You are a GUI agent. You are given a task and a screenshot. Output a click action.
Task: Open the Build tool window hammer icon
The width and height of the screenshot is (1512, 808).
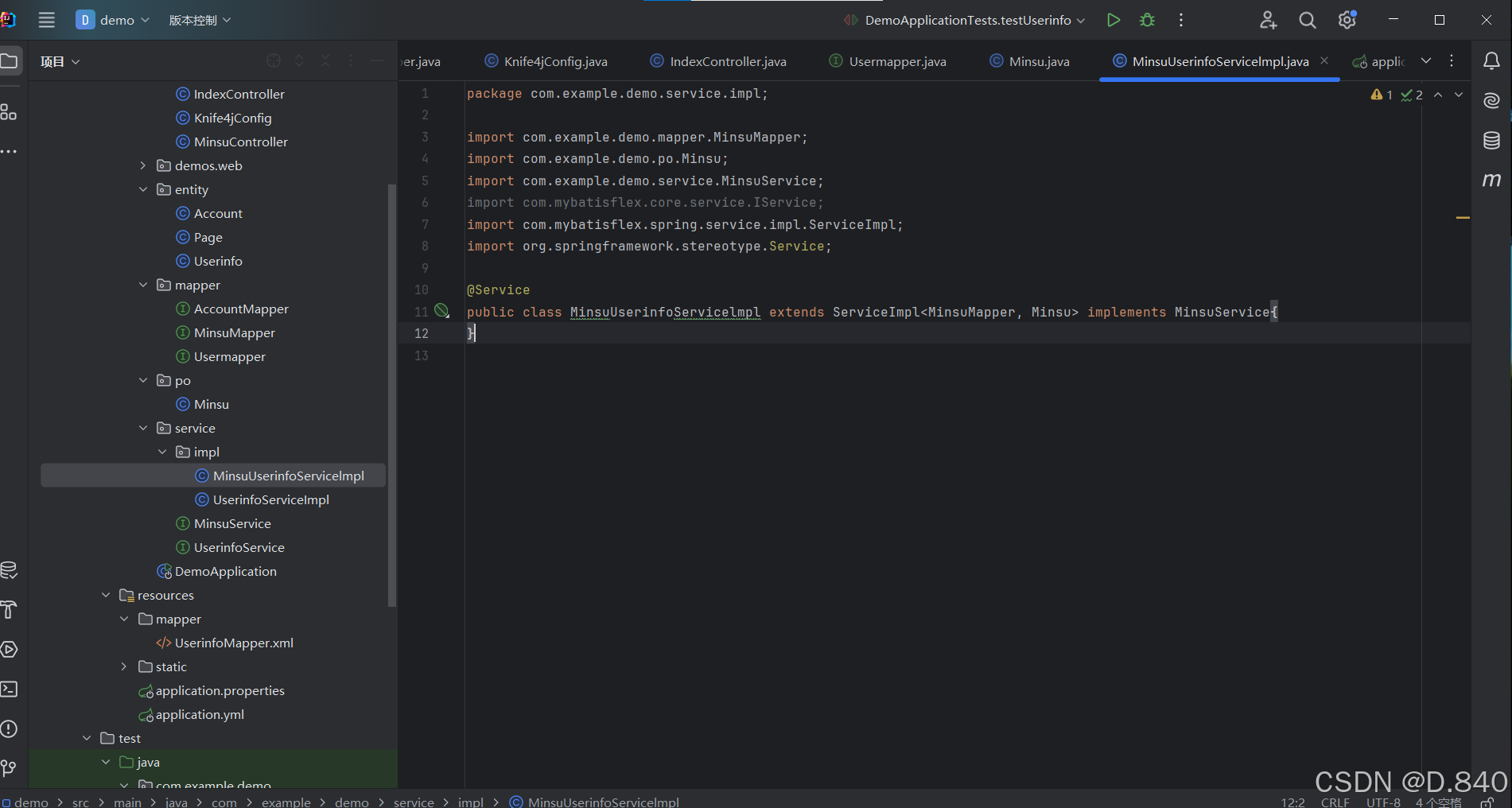(10, 610)
